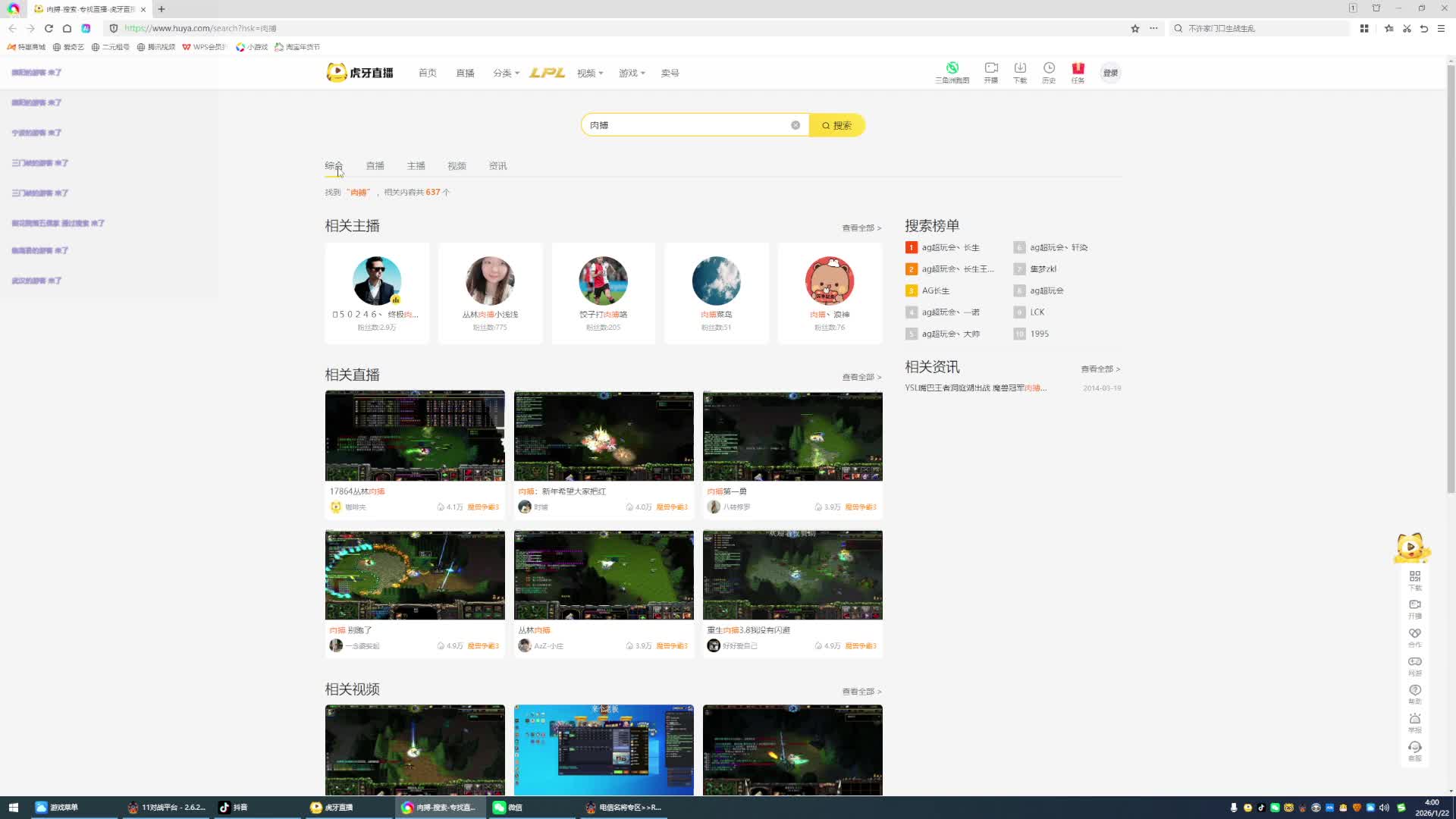Open 微信 from the Windows taskbar
This screenshot has height=819, width=1456.
(508, 808)
